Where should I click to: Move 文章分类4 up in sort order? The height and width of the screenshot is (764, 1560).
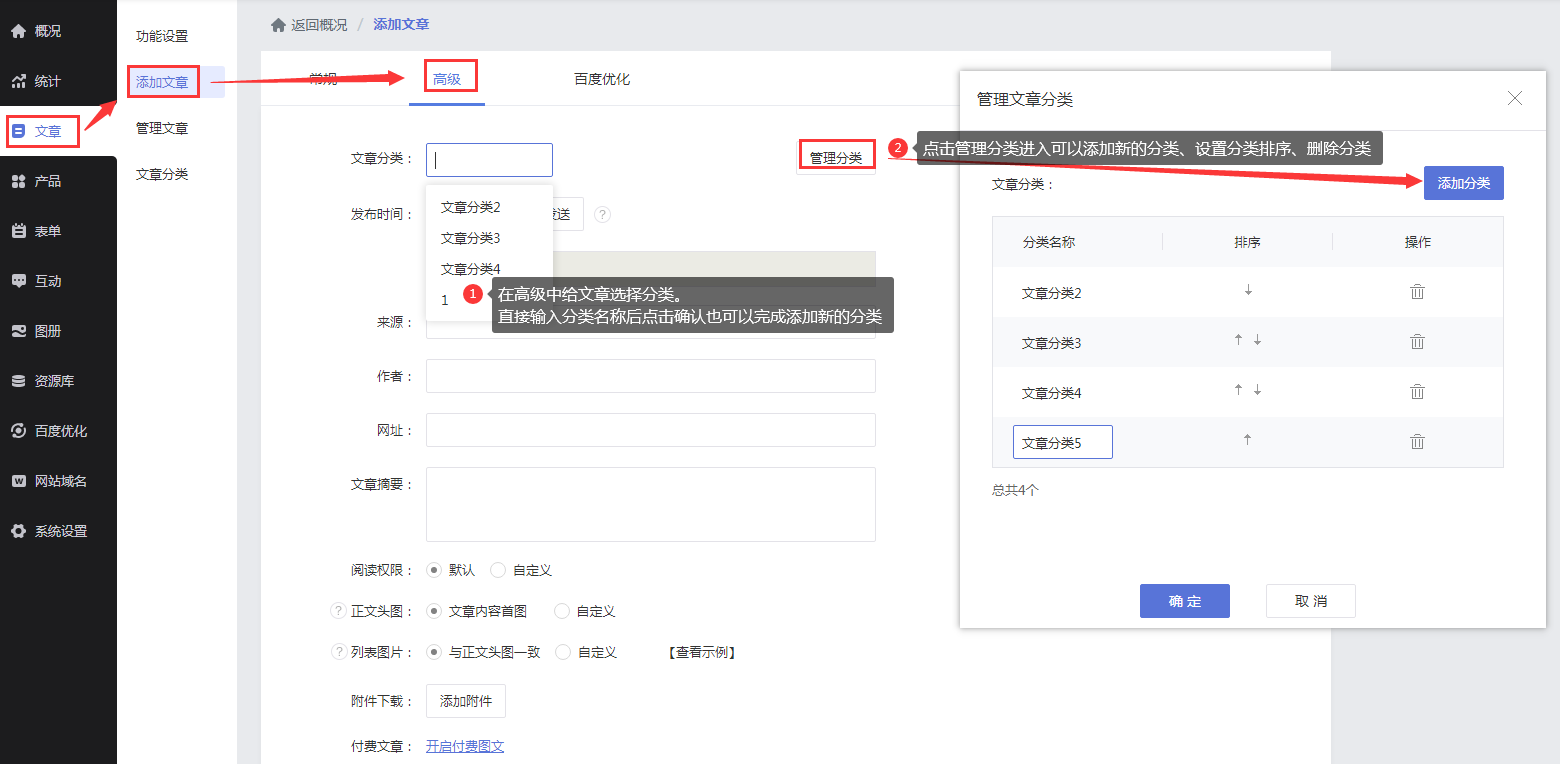coord(1238,390)
